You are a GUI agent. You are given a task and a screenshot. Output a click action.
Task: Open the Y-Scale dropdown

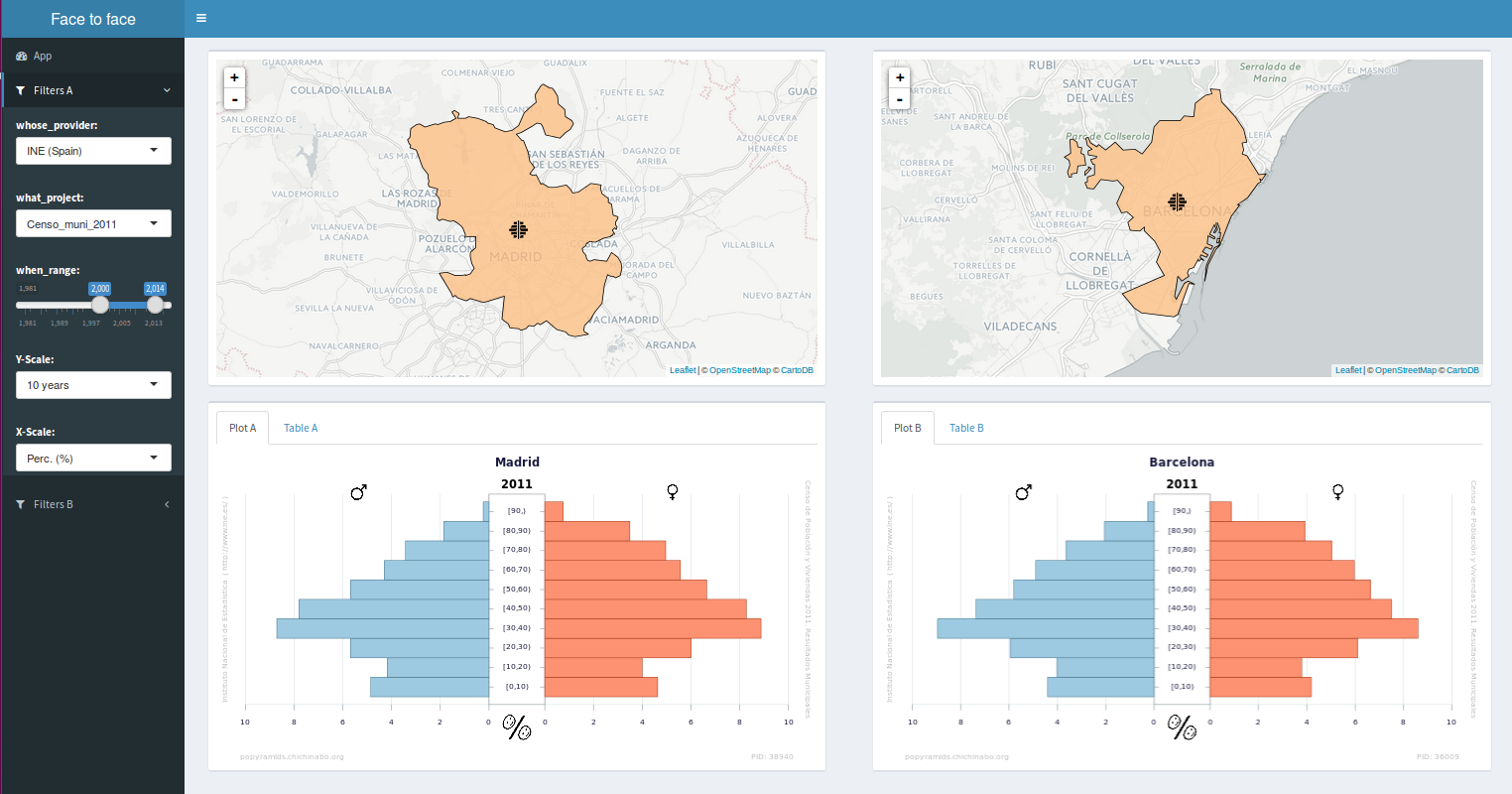[x=93, y=385]
